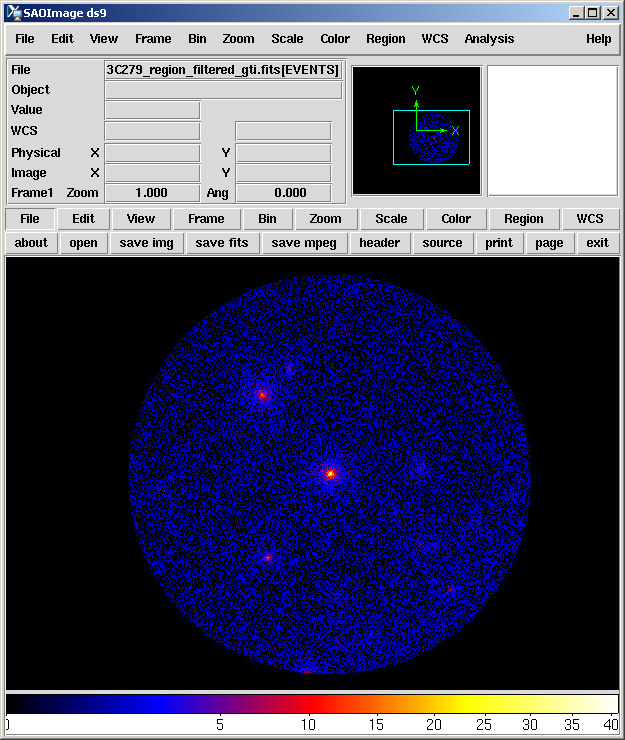625x740 pixels.
Task: Click the print button
Action: pos(499,243)
